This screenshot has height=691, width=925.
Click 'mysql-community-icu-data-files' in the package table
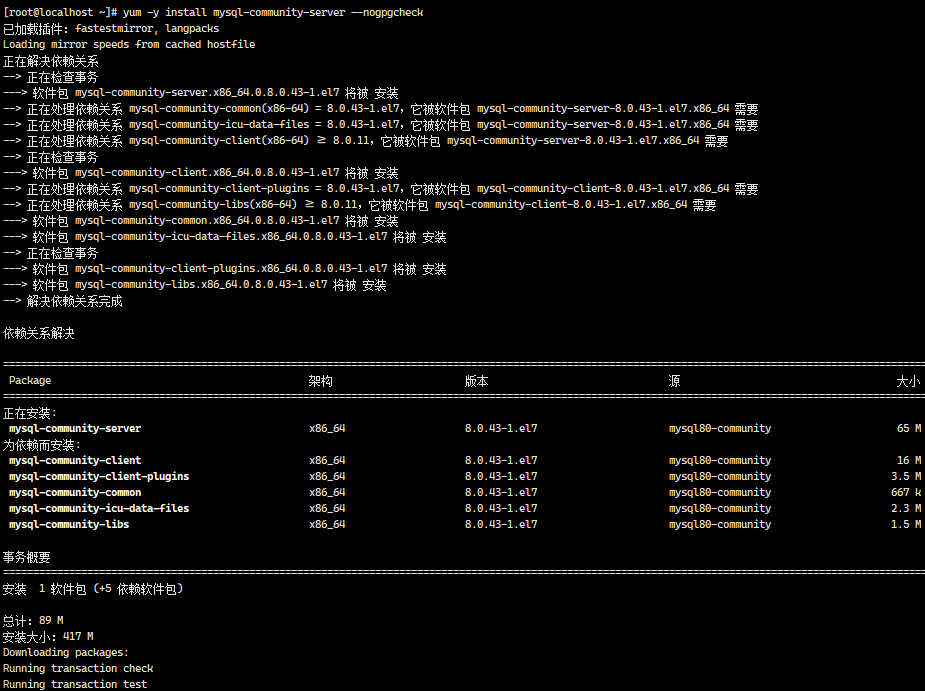99,508
